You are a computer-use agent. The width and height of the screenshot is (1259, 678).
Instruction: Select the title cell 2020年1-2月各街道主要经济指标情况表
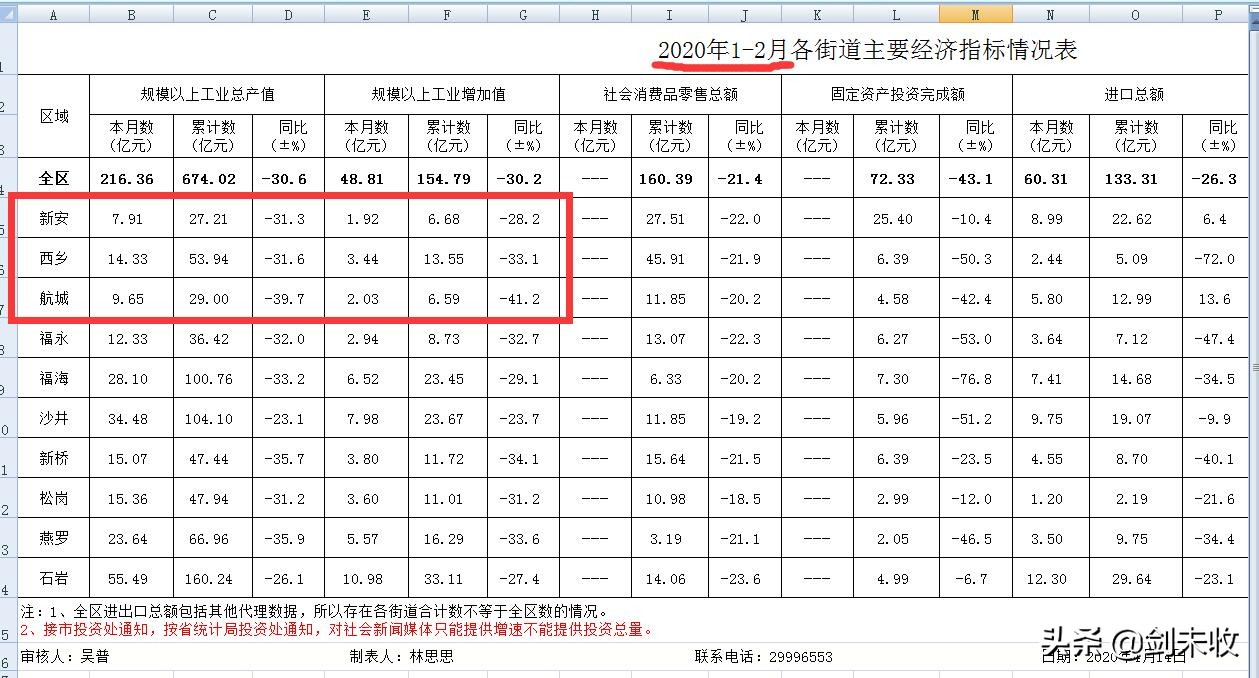(868, 50)
